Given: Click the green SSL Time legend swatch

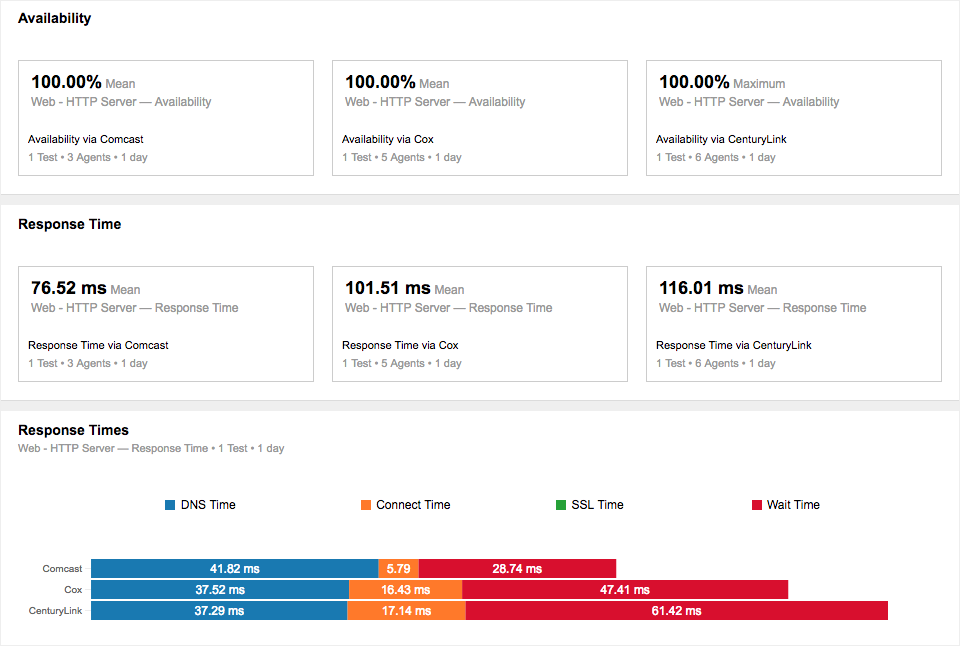Looking at the screenshot, I should (x=560, y=505).
